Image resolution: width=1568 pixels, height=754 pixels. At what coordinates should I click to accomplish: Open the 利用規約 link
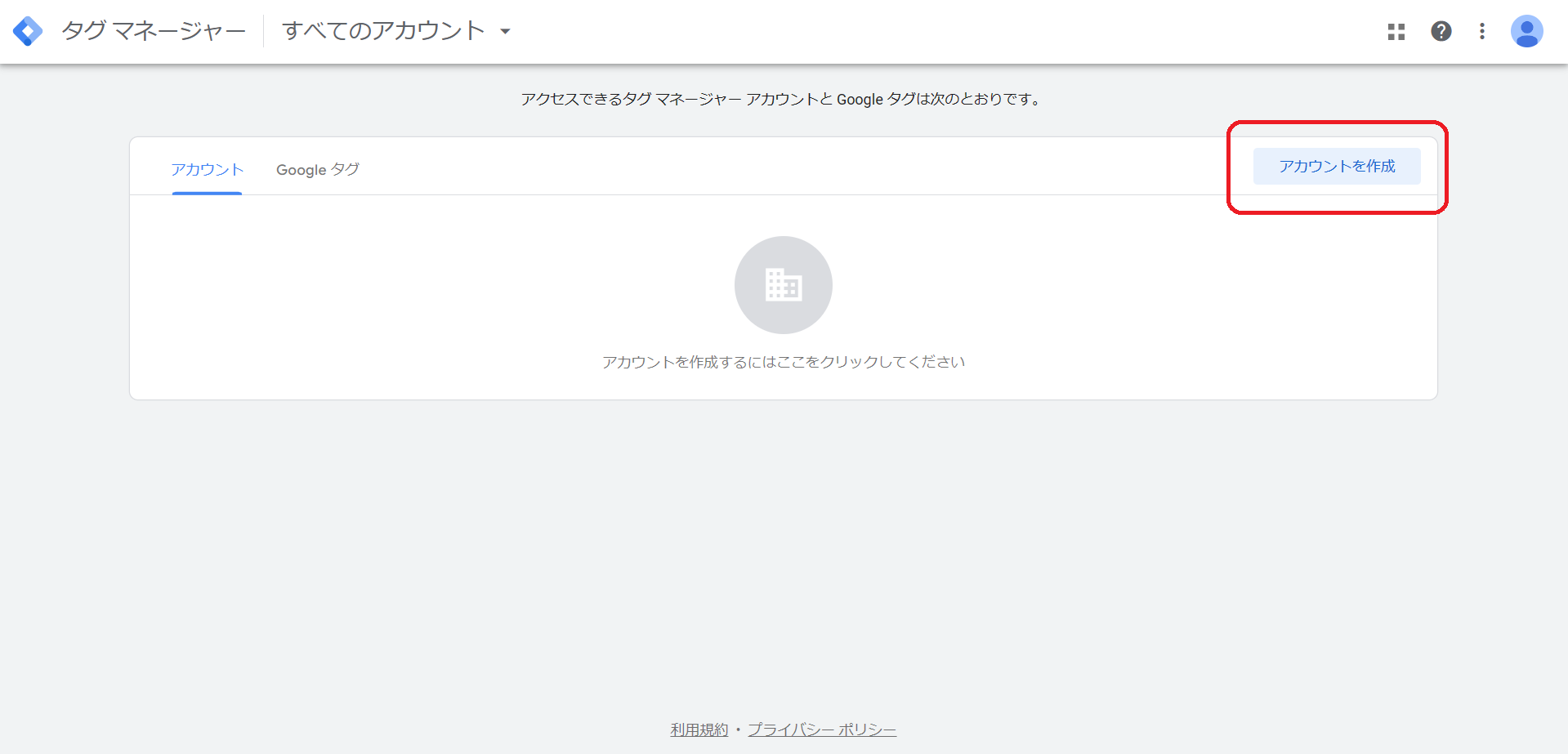click(699, 729)
